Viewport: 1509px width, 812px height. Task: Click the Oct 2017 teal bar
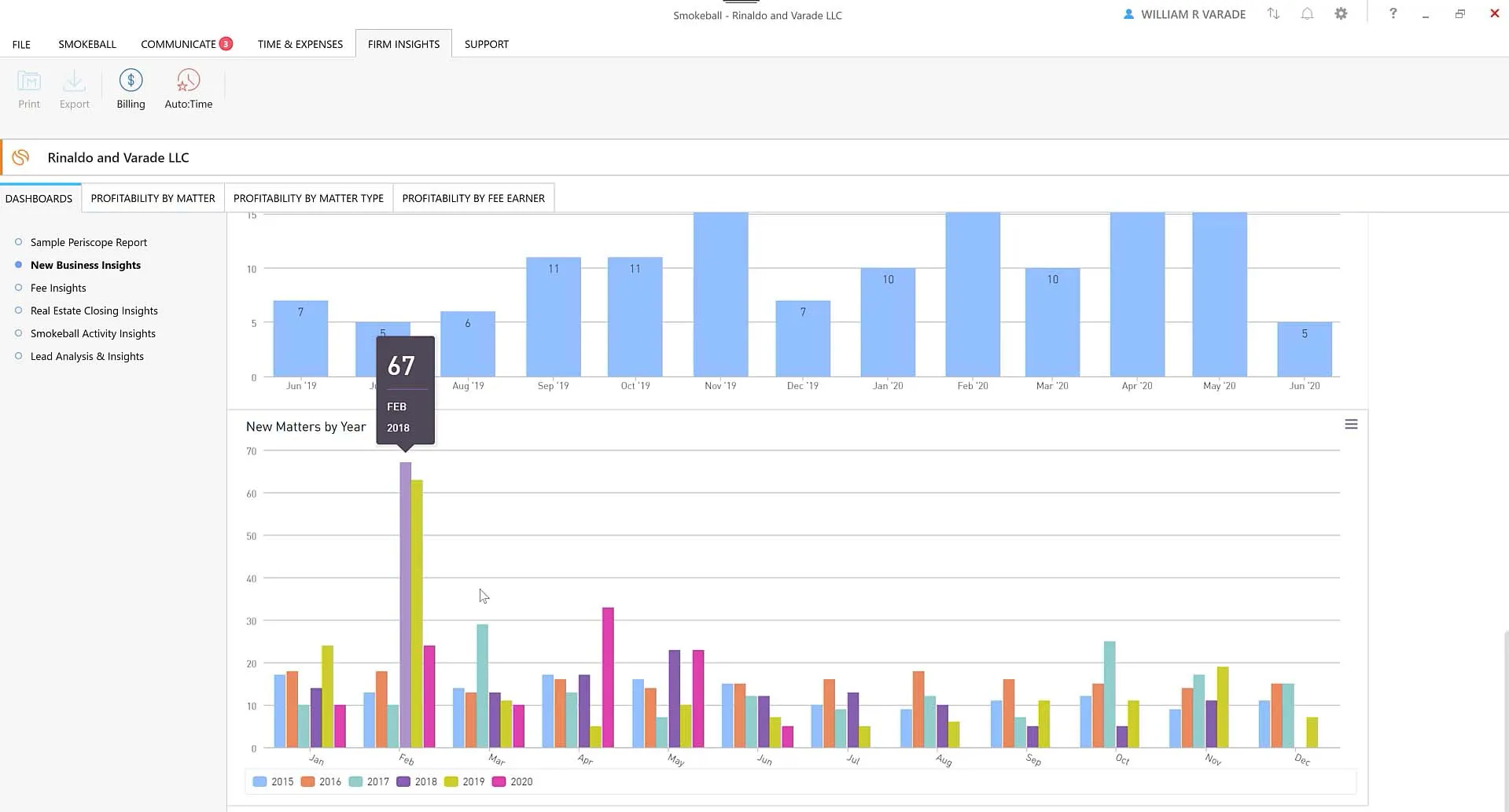(x=1110, y=695)
